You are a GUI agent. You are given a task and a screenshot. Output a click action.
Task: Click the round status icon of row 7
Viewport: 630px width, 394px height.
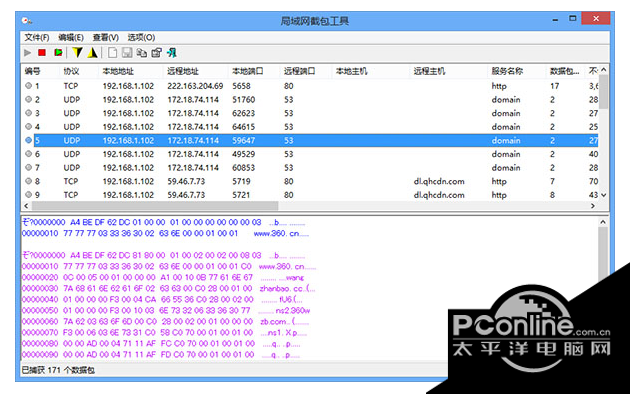pyautogui.click(x=28, y=167)
